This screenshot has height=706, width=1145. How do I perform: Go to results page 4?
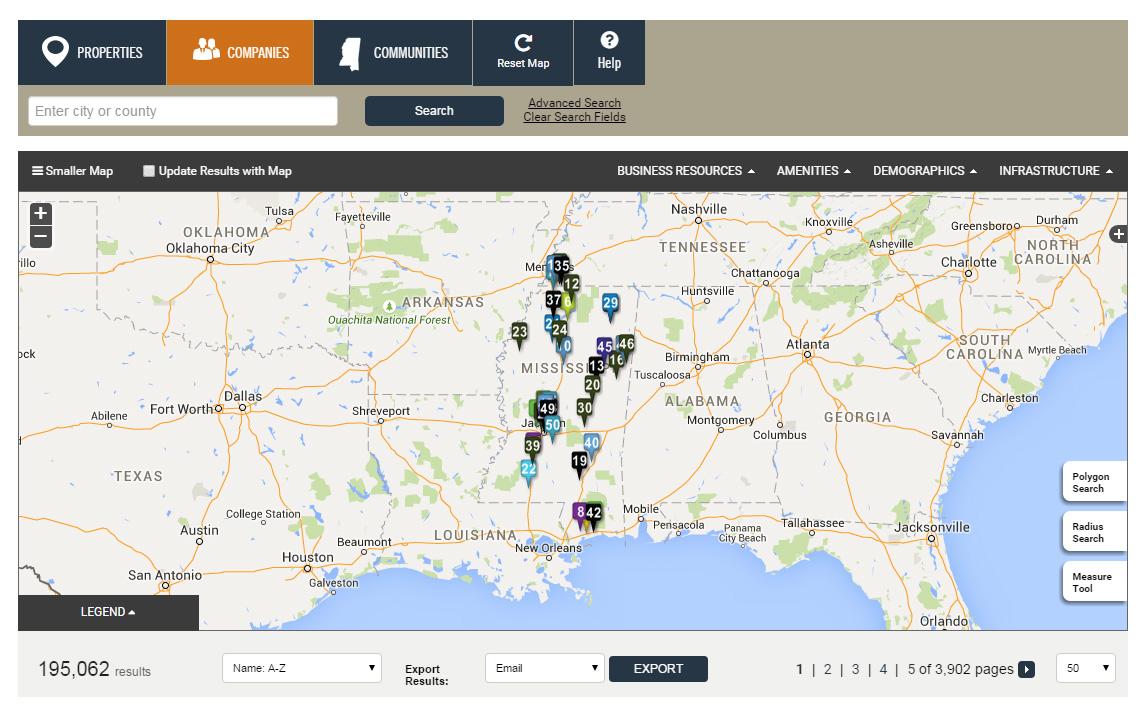(x=883, y=669)
